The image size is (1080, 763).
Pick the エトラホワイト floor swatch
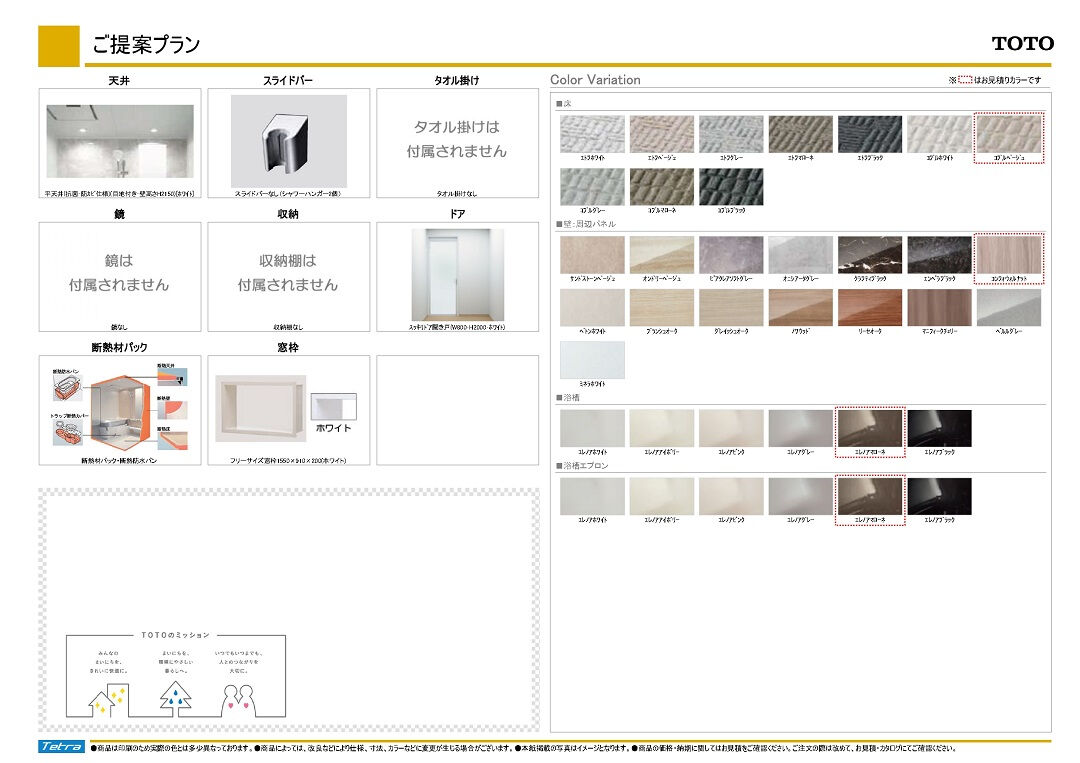(x=592, y=134)
